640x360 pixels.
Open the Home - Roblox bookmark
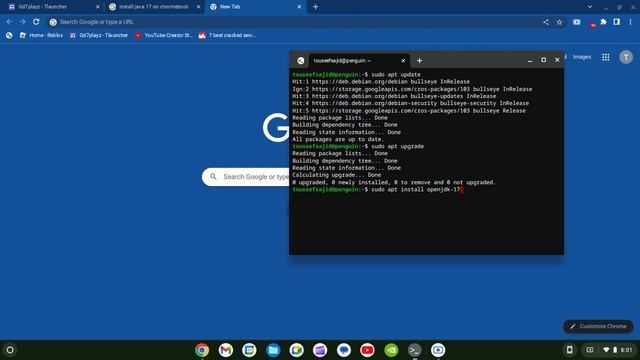point(41,36)
